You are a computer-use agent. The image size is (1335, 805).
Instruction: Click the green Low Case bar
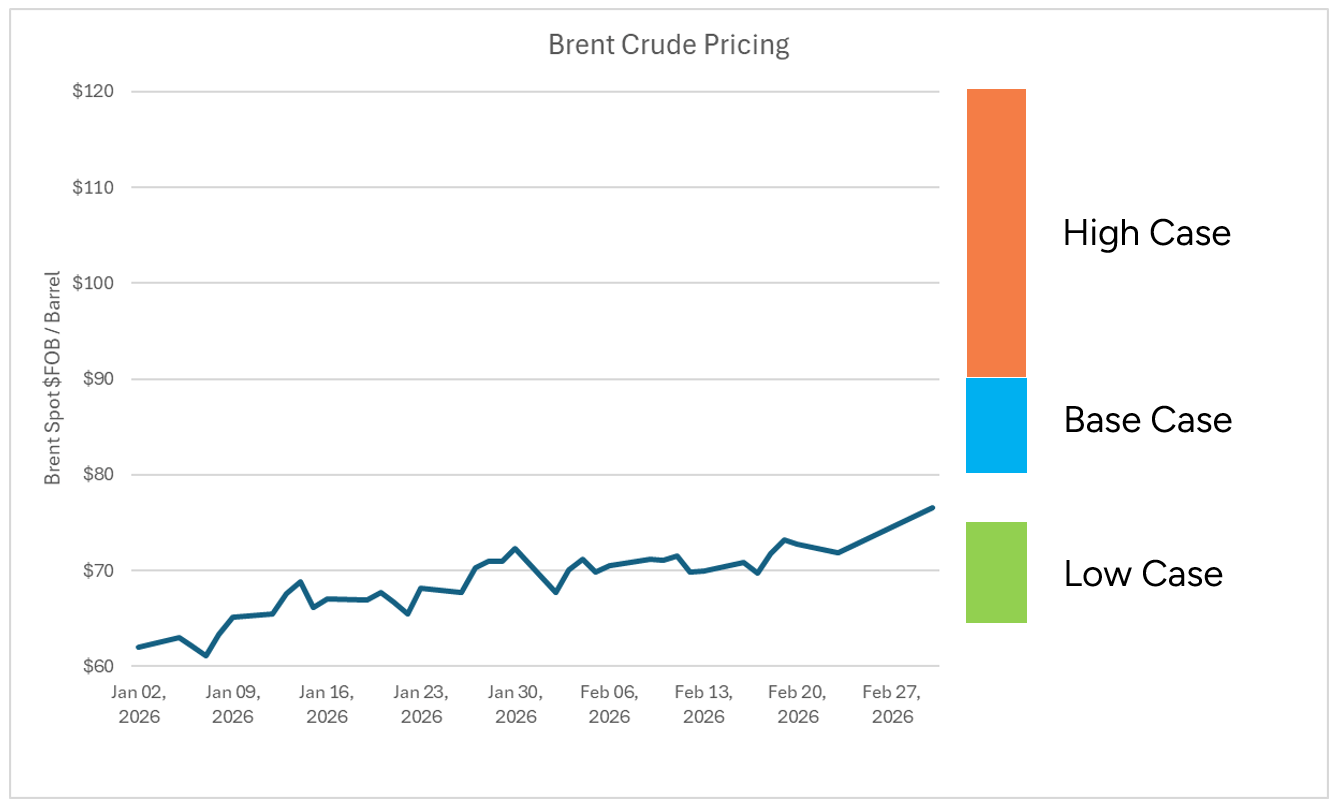tap(996, 572)
